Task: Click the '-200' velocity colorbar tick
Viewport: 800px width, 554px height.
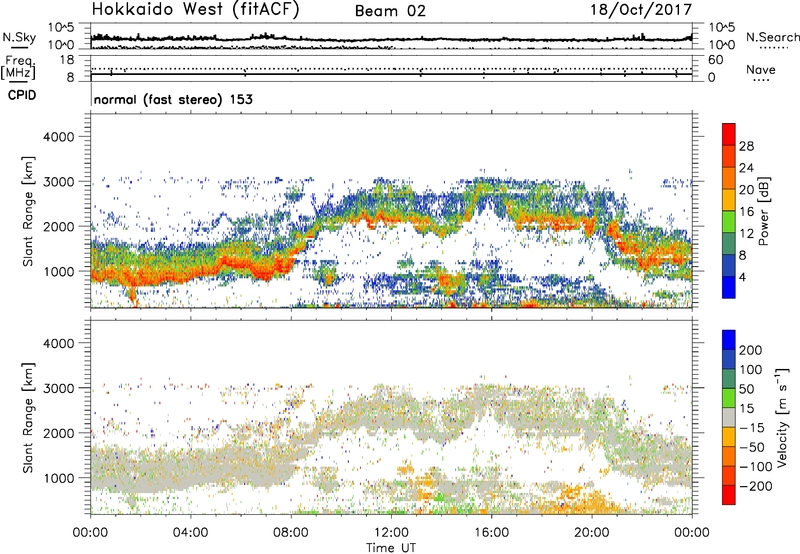Action: pyautogui.click(x=756, y=486)
